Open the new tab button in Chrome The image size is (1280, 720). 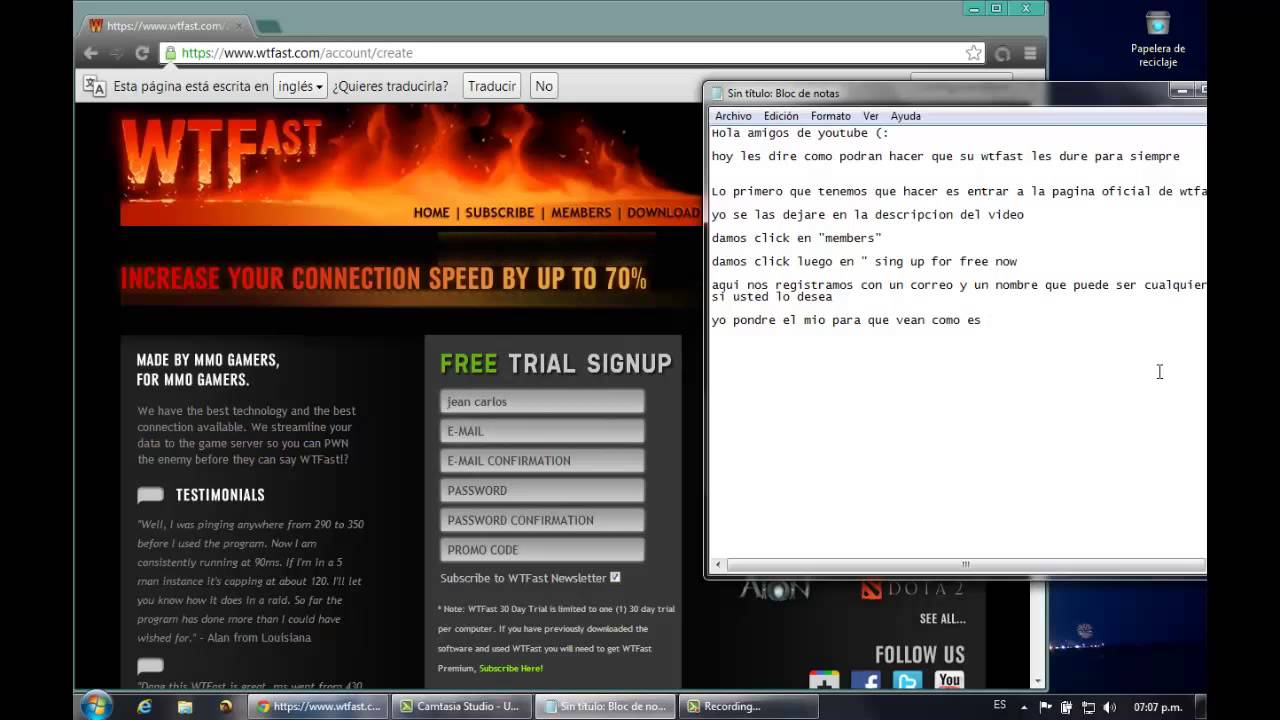tap(267, 26)
